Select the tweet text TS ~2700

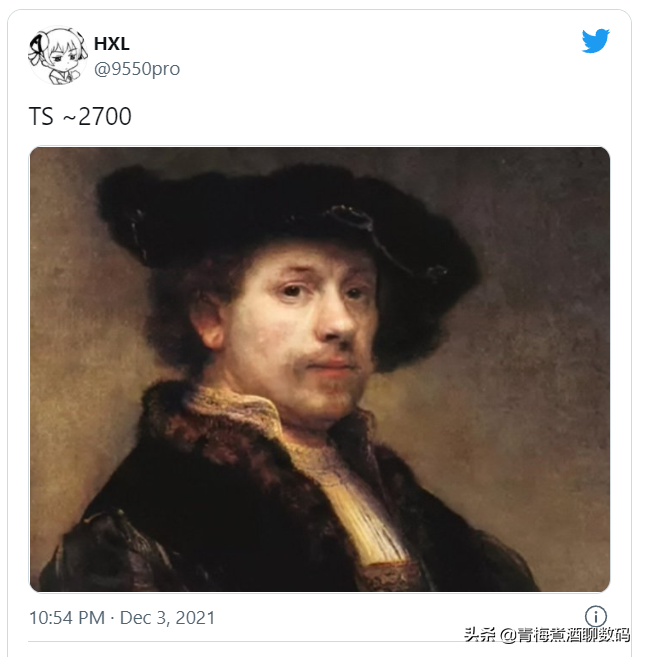[80, 116]
